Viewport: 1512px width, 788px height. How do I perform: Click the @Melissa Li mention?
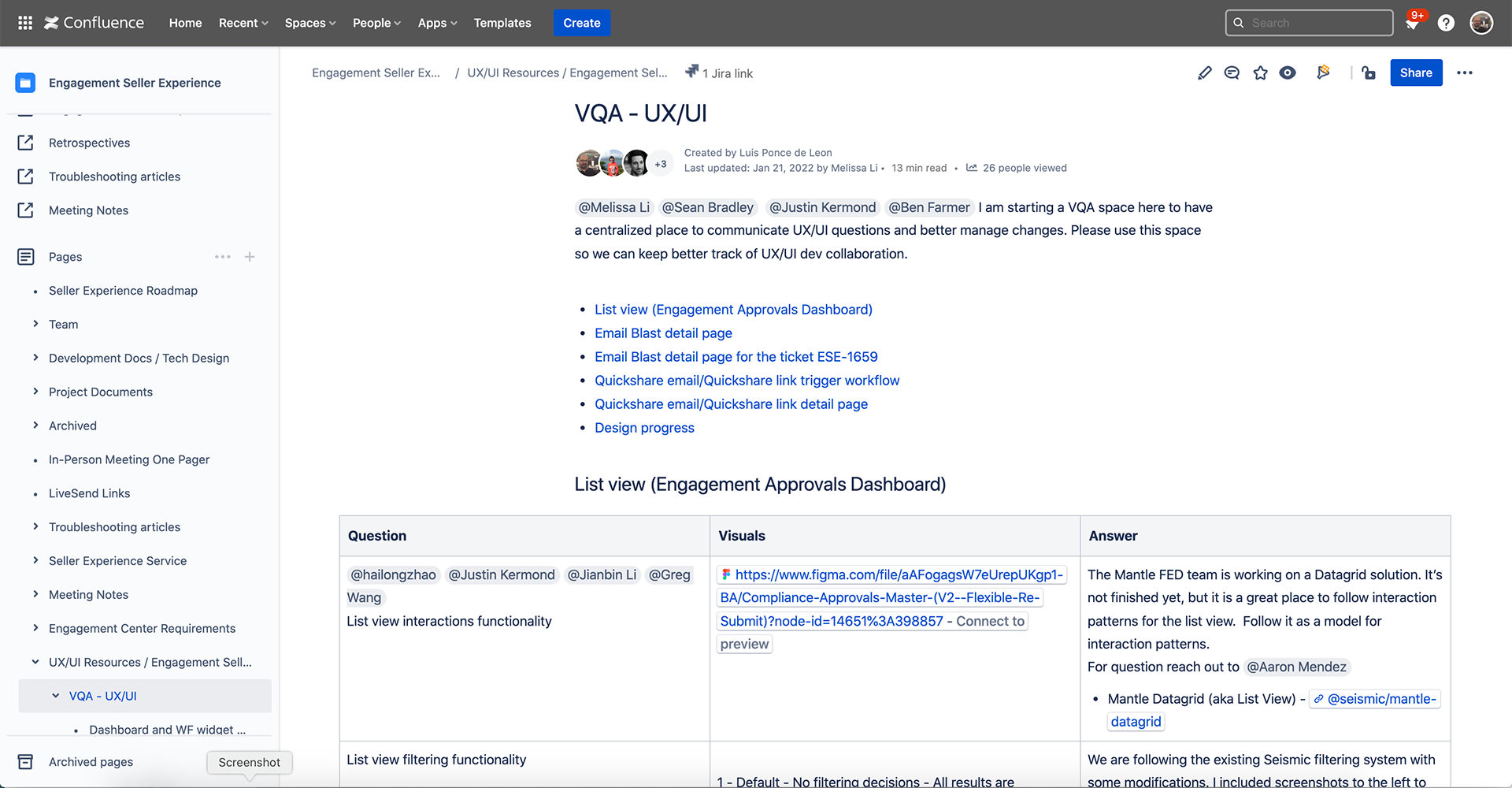(614, 207)
